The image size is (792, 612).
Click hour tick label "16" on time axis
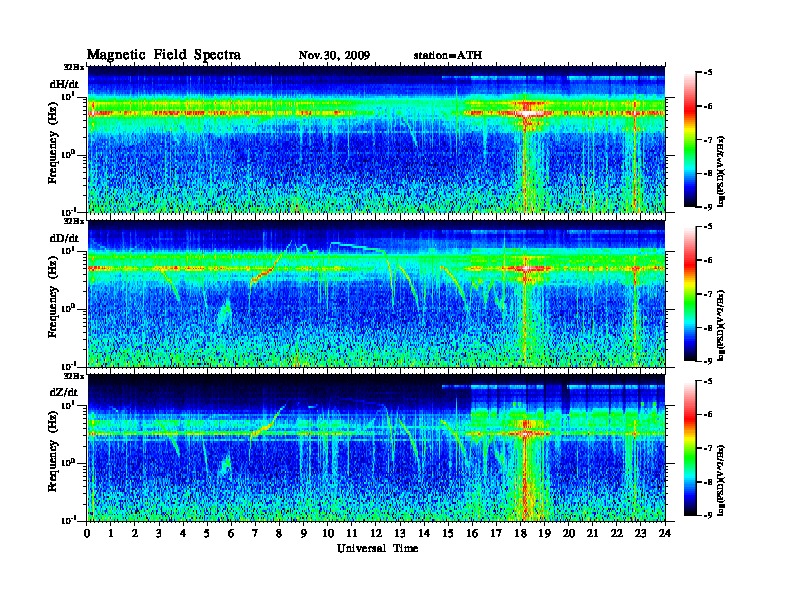click(472, 534)
